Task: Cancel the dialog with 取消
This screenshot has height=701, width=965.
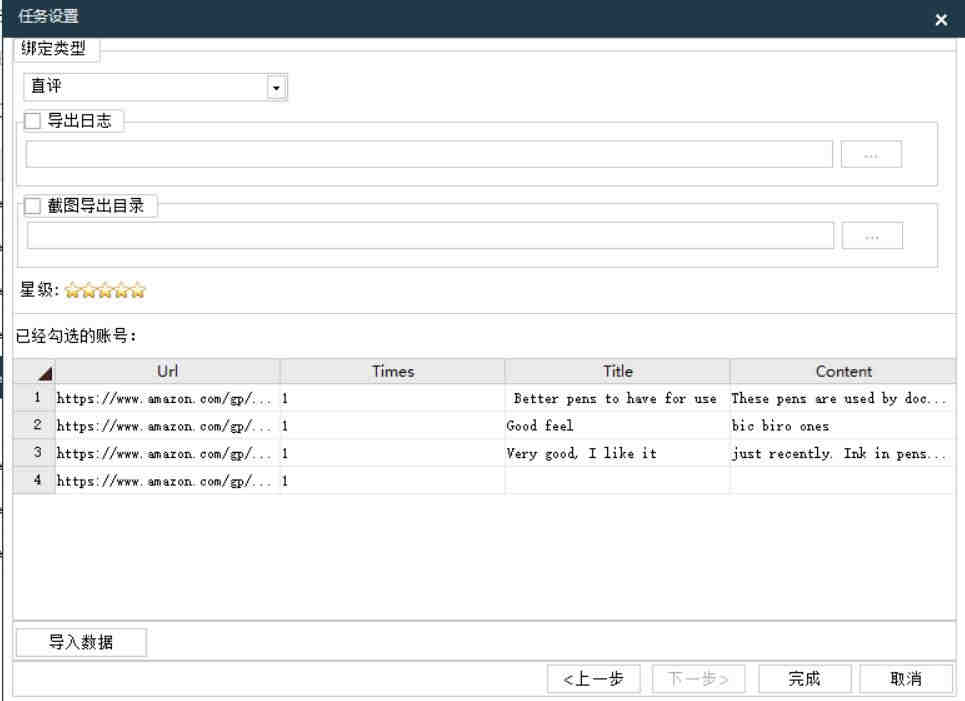Action: click(x=905, y=679)
